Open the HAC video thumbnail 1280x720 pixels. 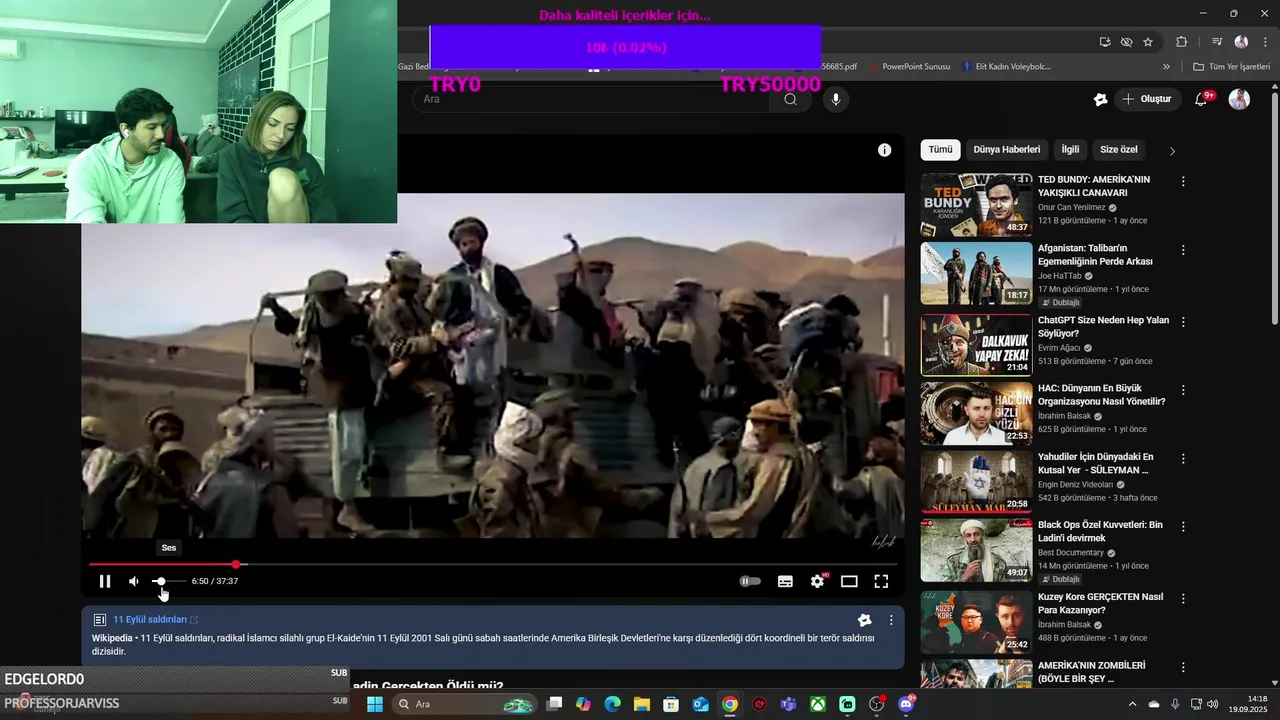pos(976,413)
